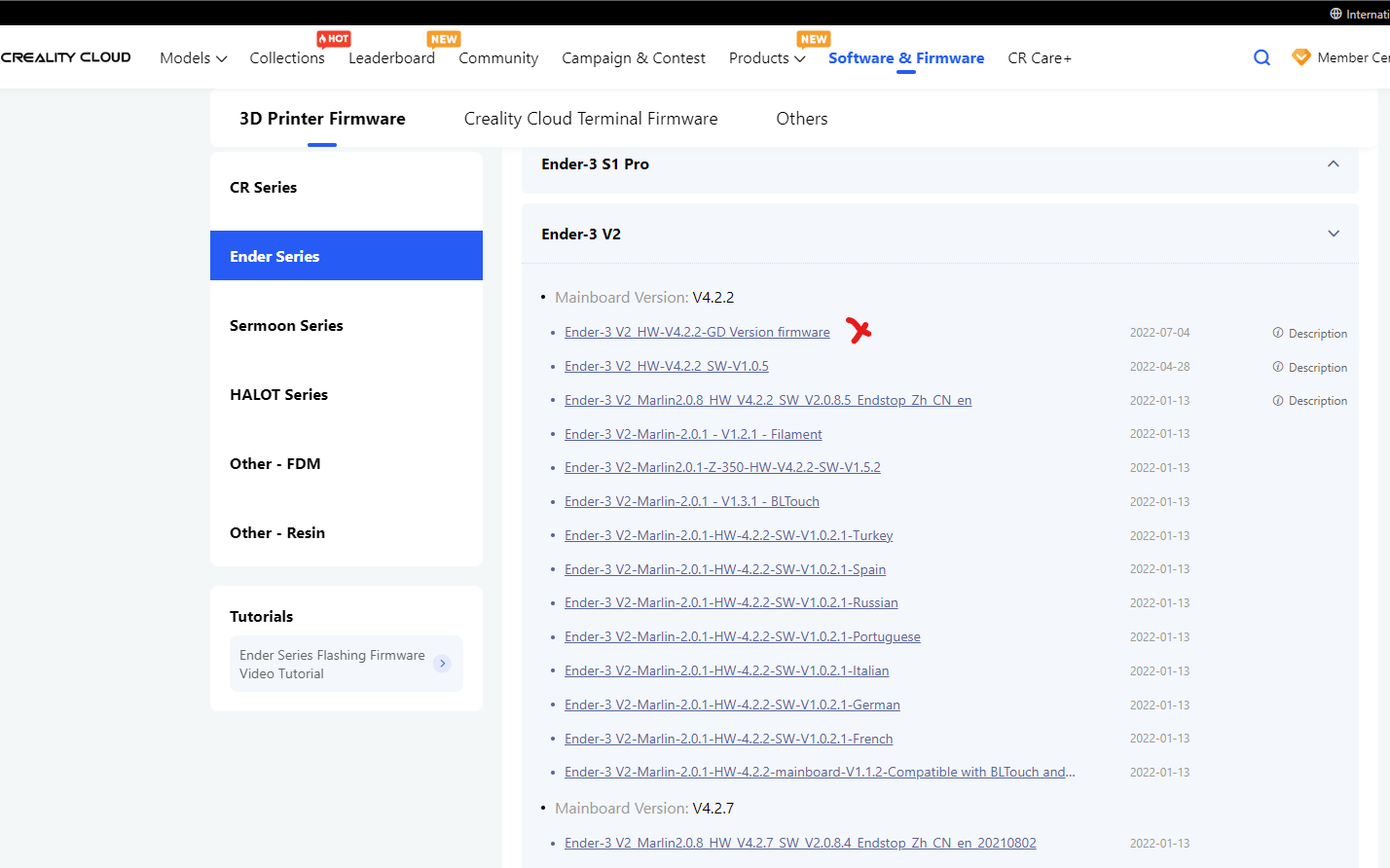The width and height of the screenshot is (1390, 868).
Task: Open the Models dropdown menu
Action: pos(193,58)
